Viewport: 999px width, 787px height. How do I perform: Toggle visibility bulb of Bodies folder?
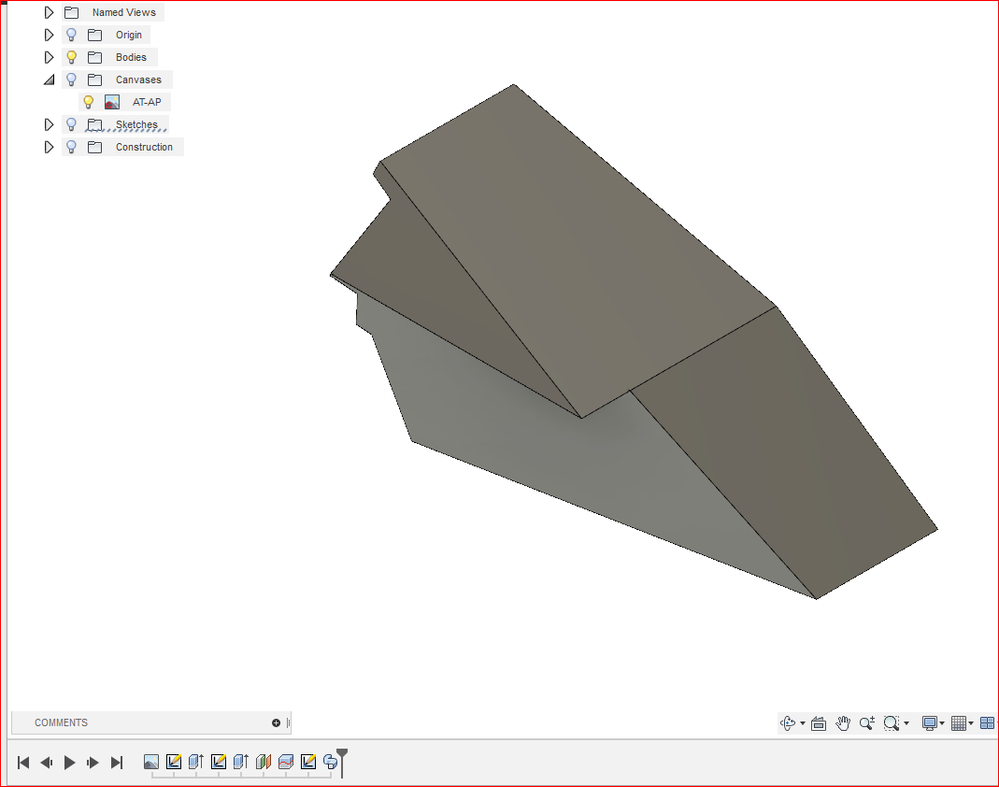coord(71,57)
